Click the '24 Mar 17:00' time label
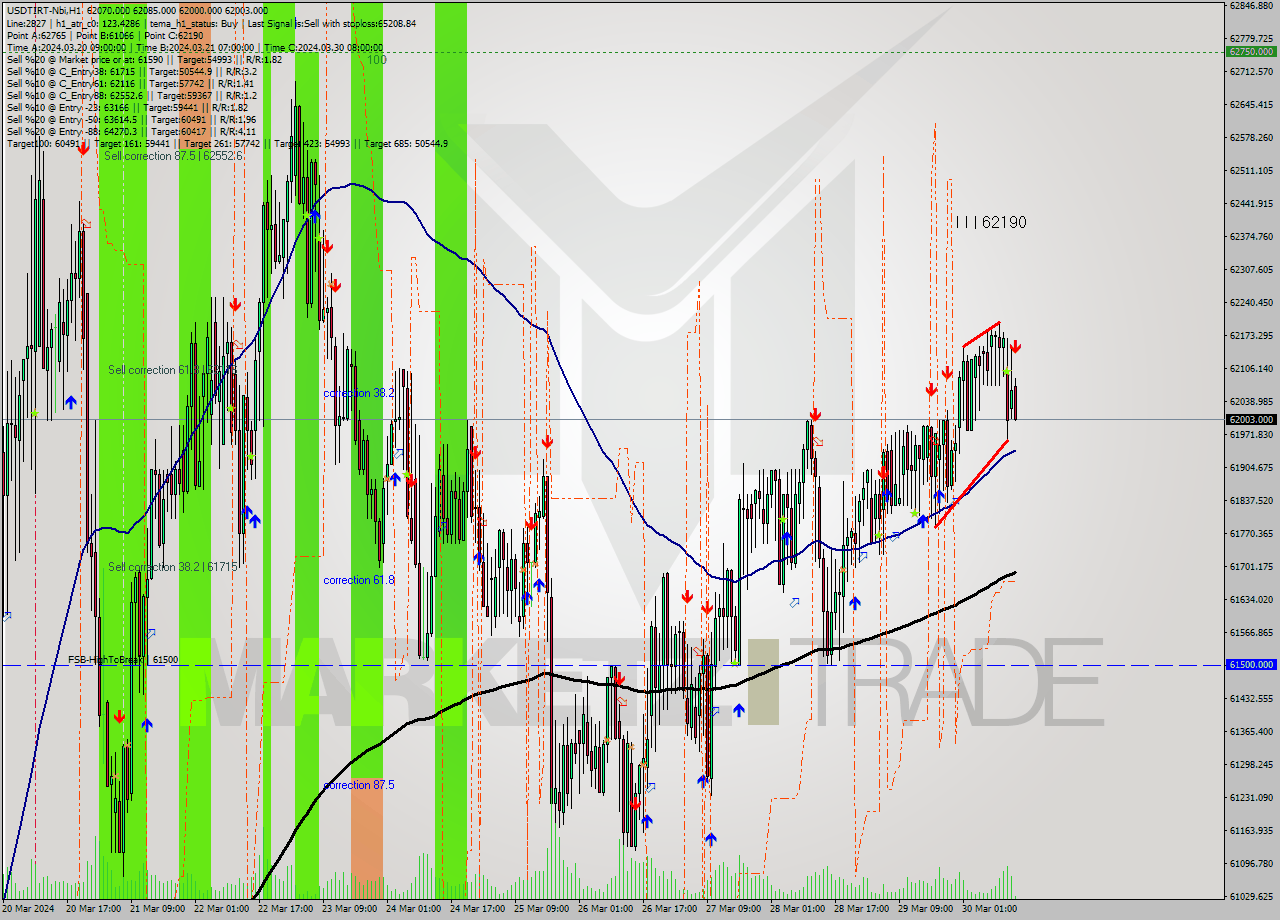Viewport: 1280px width, 920px height. point(478,909)
